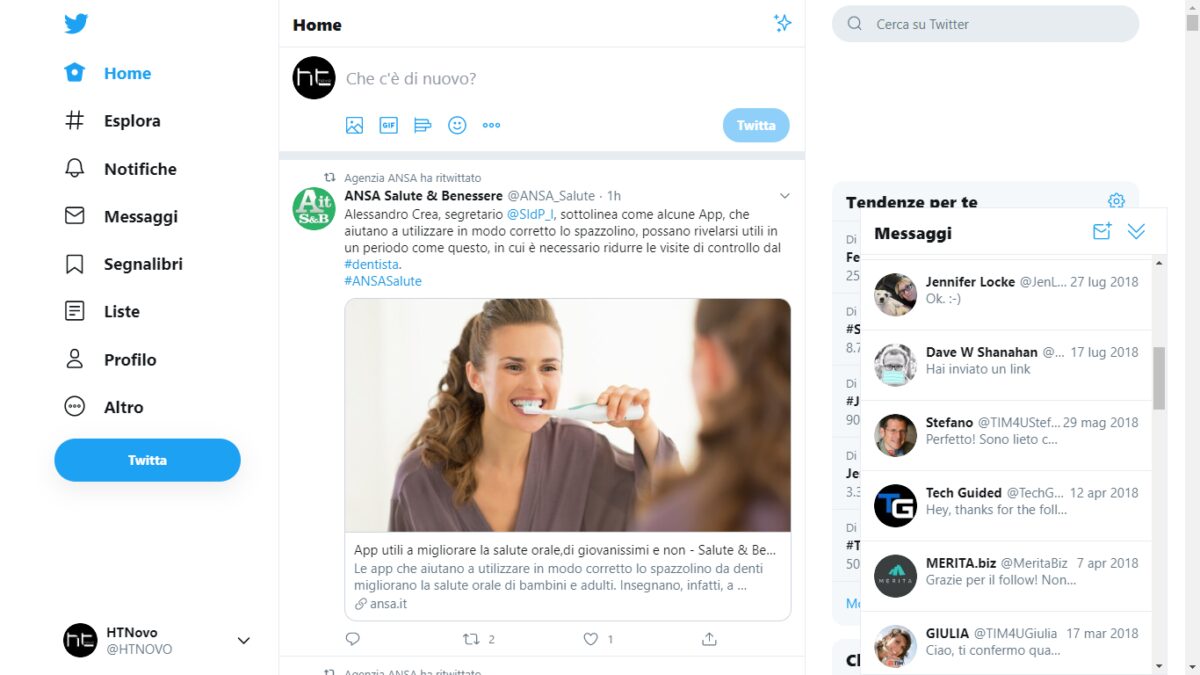Insert a GIF into the tweet
1200x675 pixels.
tap(388, 125)
